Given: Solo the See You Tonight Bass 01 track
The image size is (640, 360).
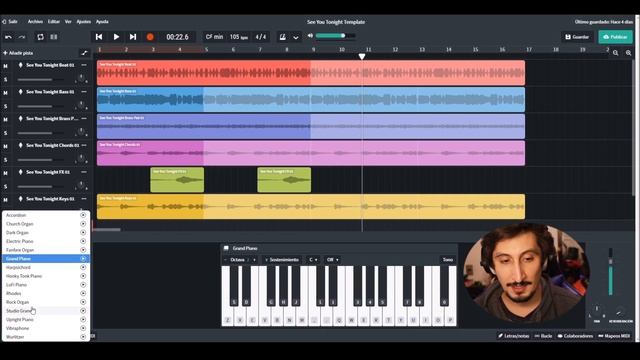Looking at the screenshot, I should (x=5, y=106).
